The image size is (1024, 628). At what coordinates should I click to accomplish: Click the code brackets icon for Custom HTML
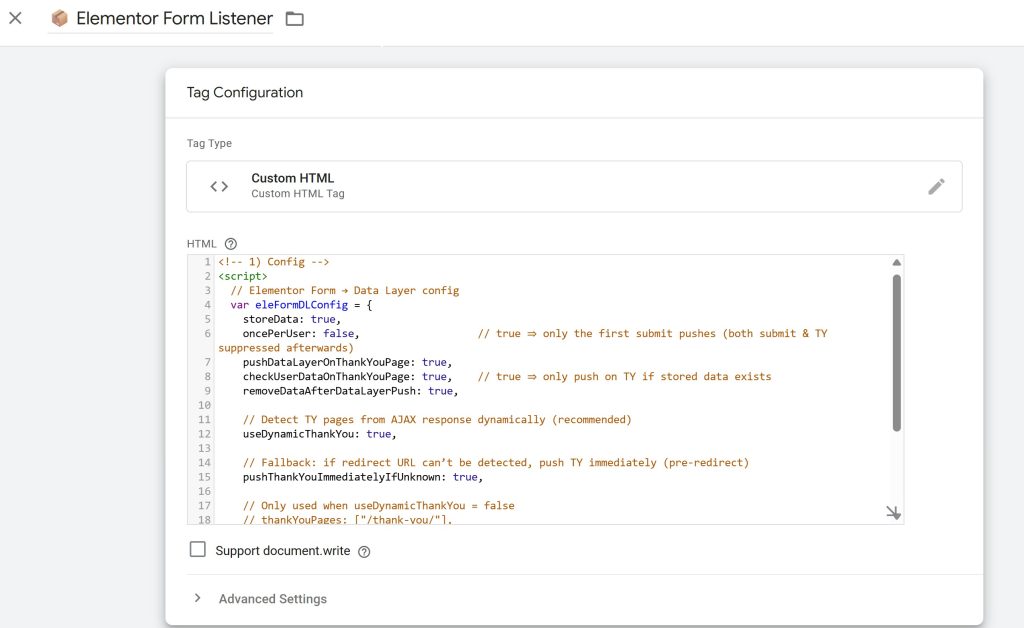click(x=219, y=187)
